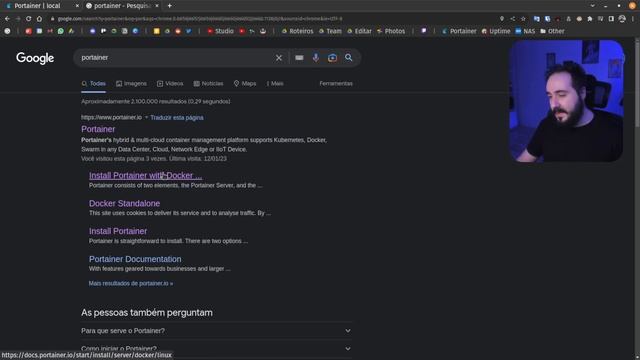Click 'Mais resultados de portainer.io' link
The image size is (640, 360).
click(x=131, y=283)
